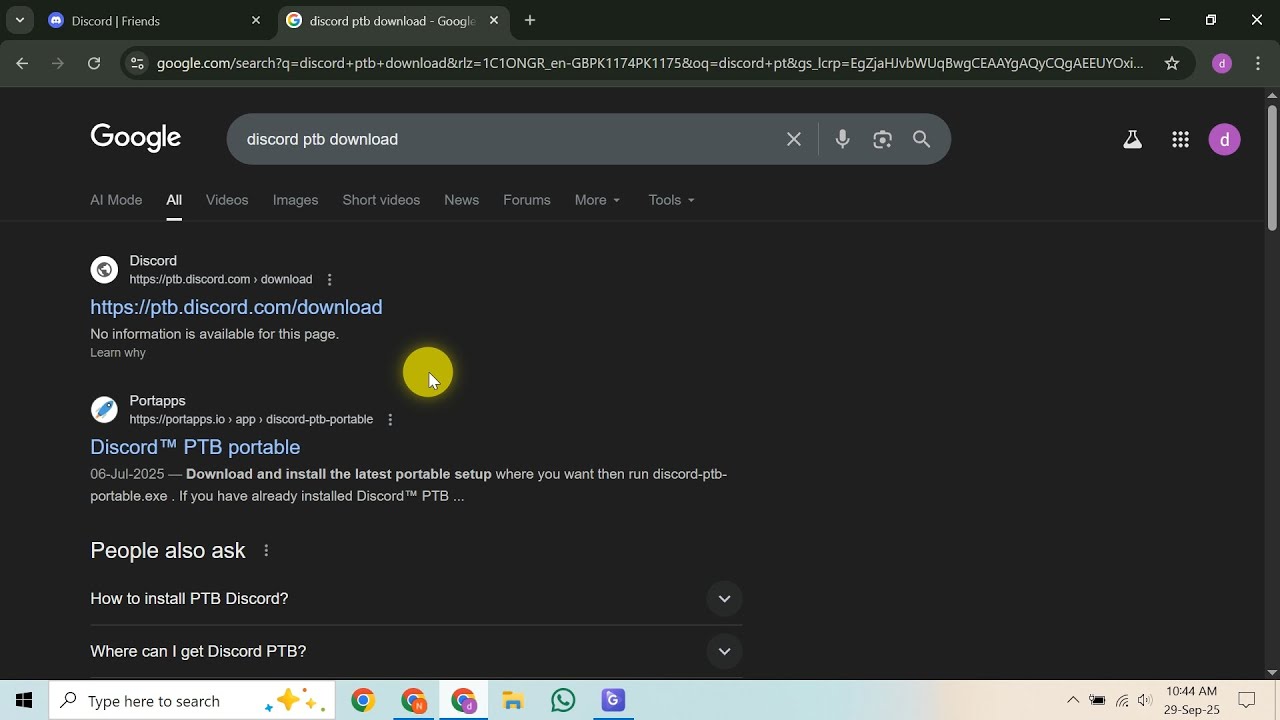Open the https://ptb.discord.com/download result link
The width and height of the screenshot is (1280, 720).
tap(236, 307)
